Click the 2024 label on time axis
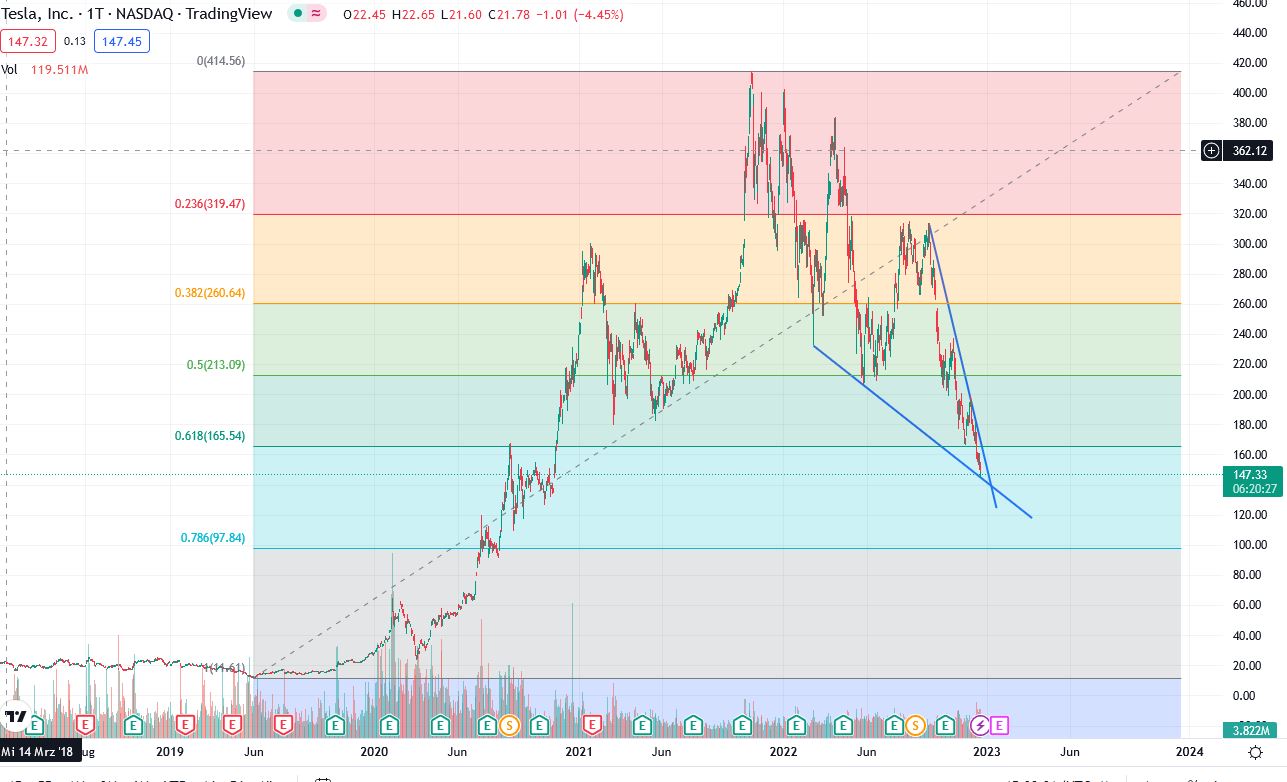 coord(1189,751)
